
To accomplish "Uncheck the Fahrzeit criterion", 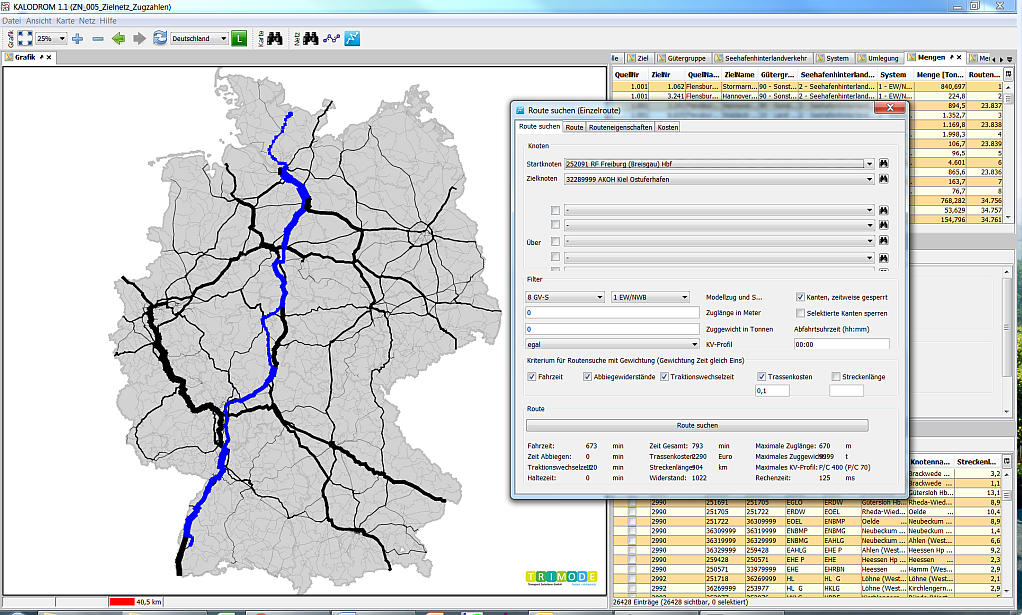I will click(532, 377).
